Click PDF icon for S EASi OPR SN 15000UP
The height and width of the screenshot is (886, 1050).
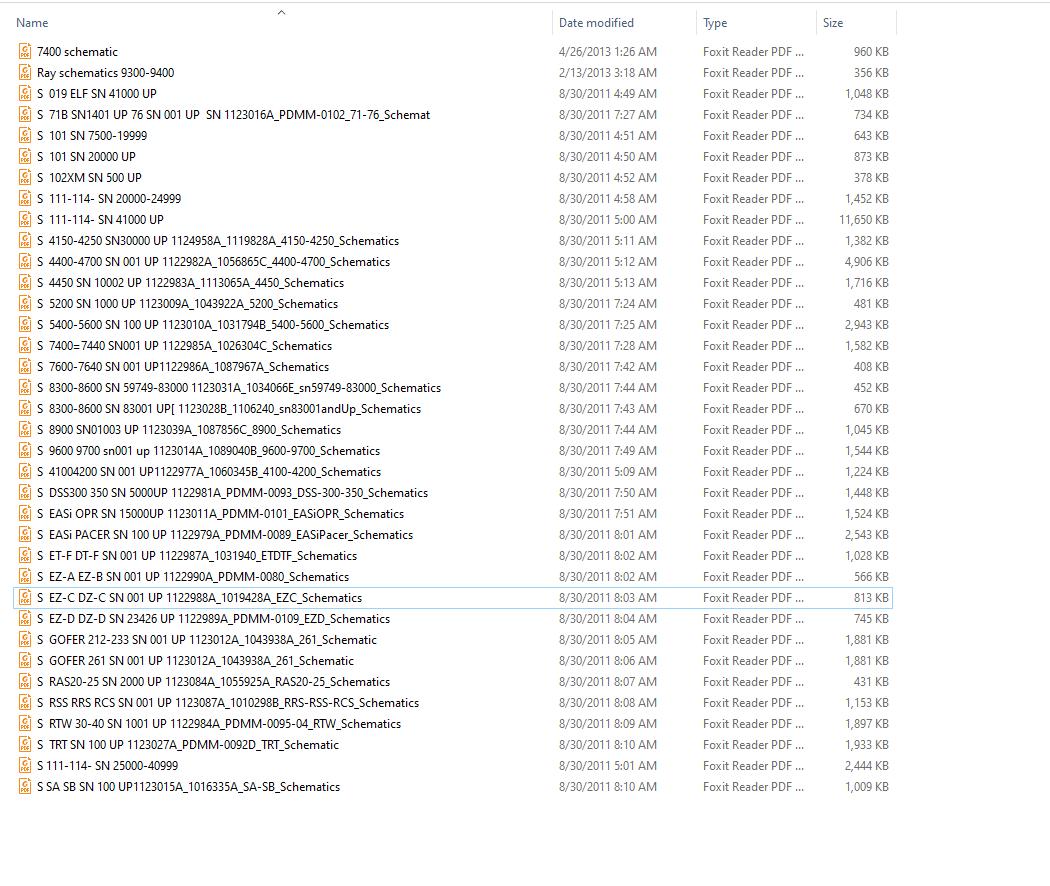point(25,514)
